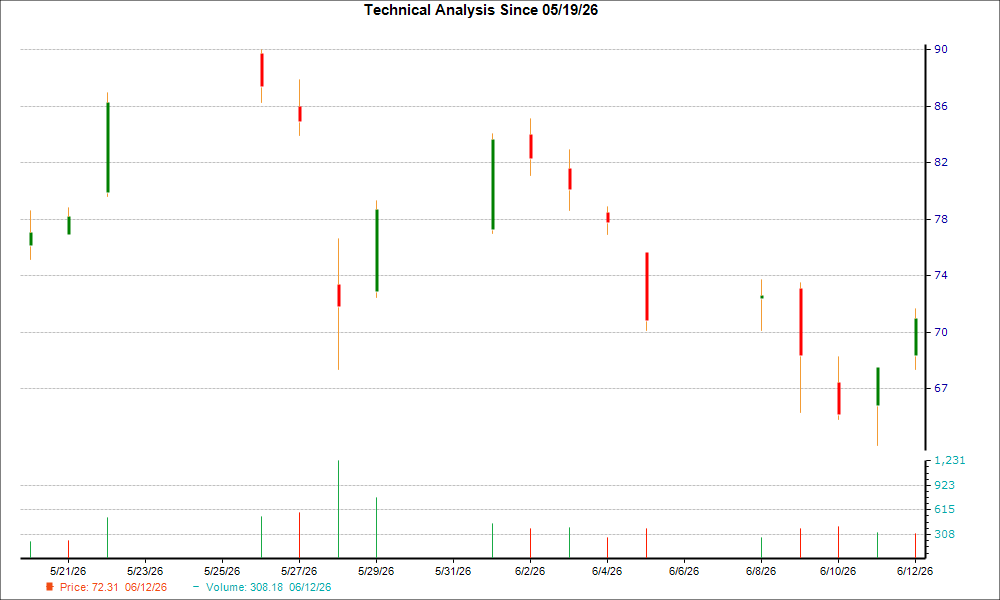Click the 615 volume axis label
The image size is (1000, 600).
[945, 509]
